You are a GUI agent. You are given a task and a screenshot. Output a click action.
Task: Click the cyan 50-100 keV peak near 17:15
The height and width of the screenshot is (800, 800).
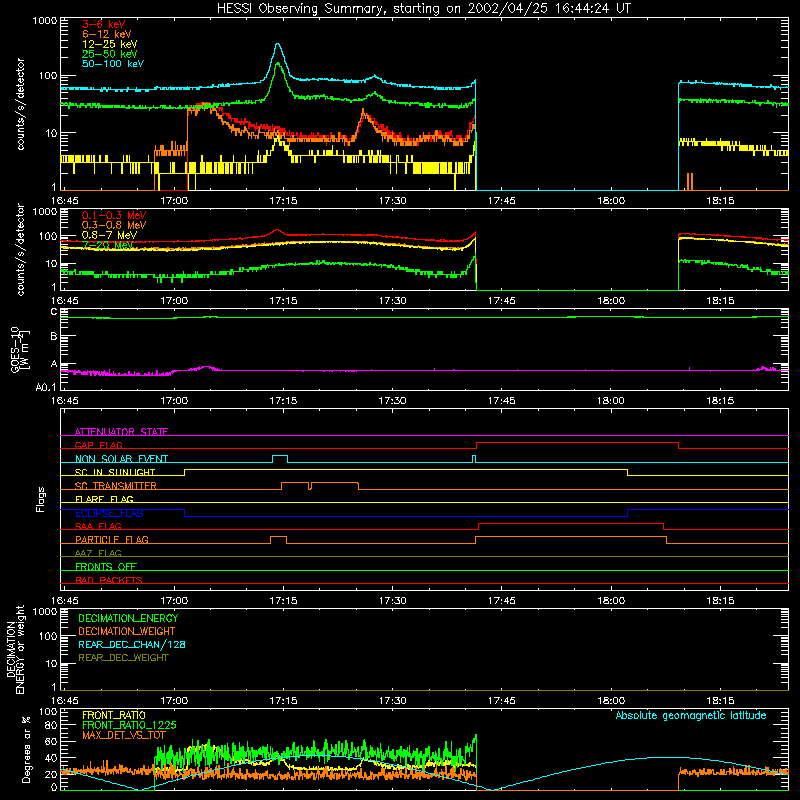pyautogui.click(x=278, y=46)
